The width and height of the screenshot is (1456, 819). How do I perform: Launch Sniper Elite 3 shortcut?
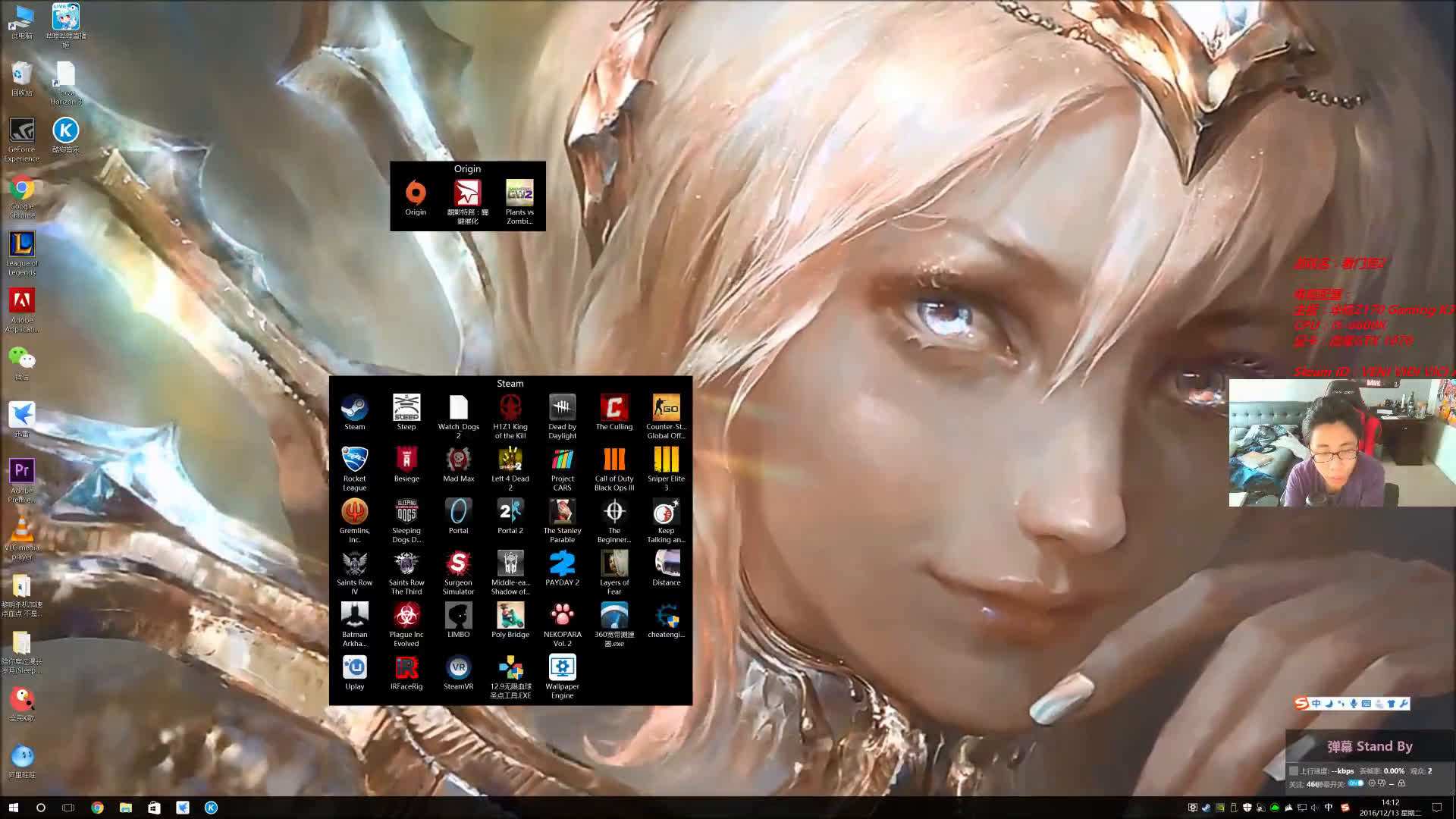pyautogui.click(x=667, y=469)
